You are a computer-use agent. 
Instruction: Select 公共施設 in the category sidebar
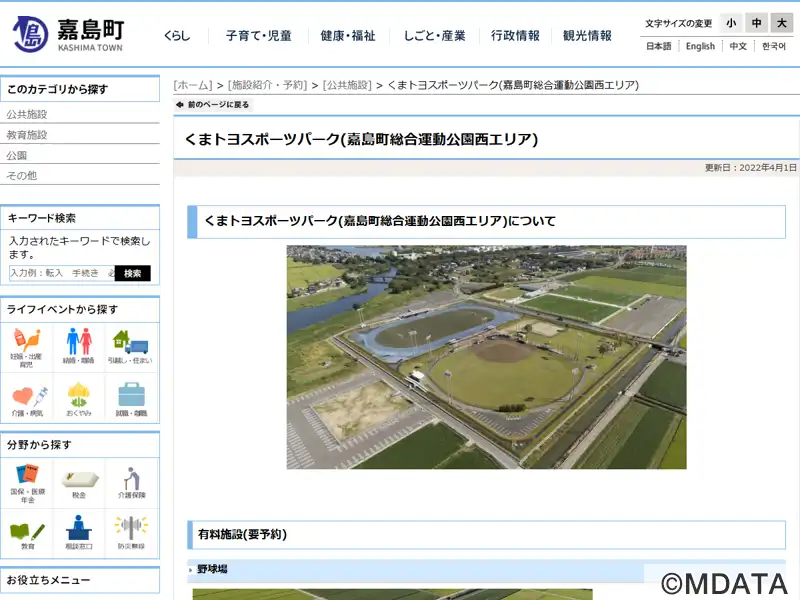point(27,114)
